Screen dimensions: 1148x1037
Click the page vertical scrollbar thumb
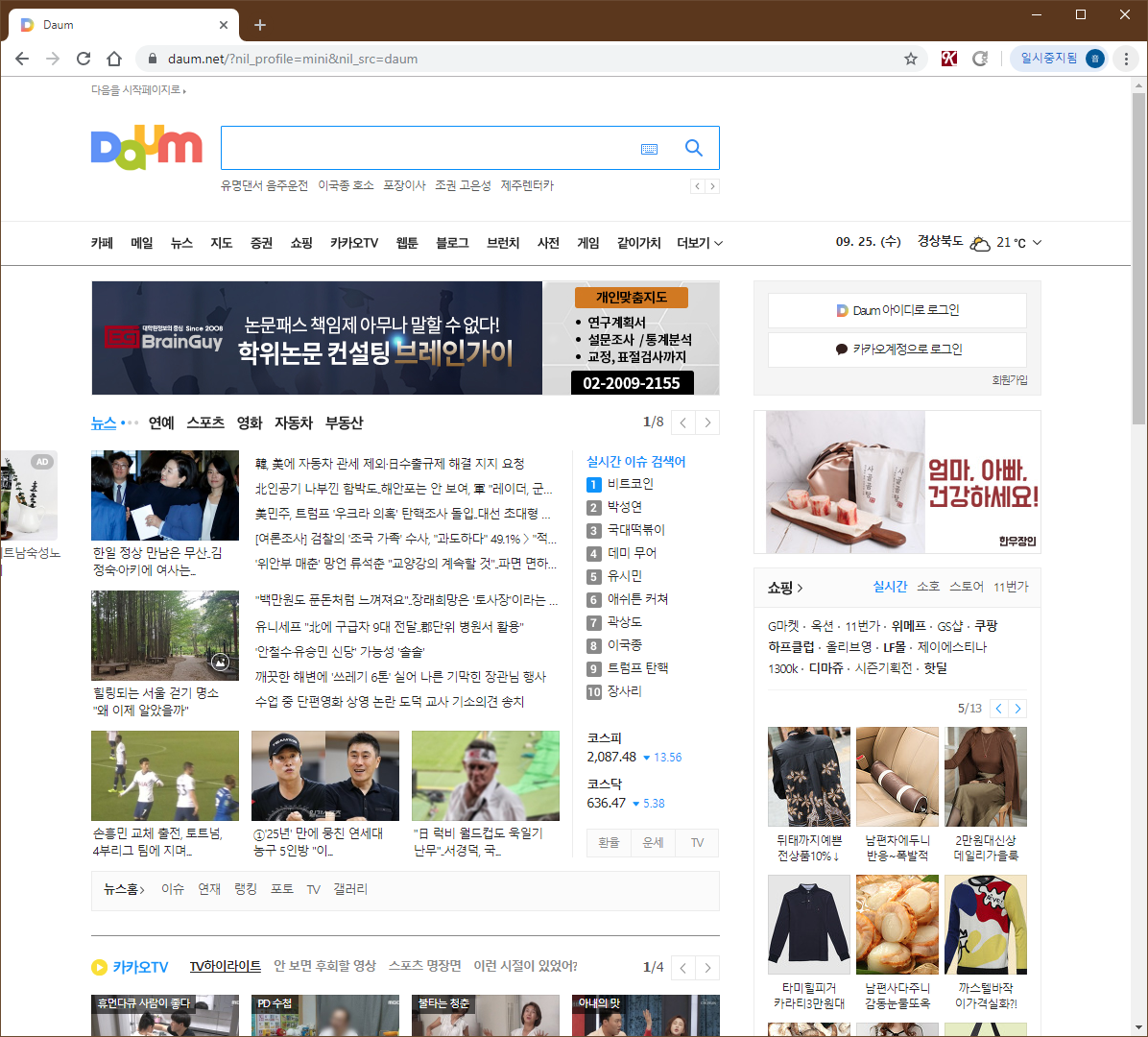point(1138,258)
